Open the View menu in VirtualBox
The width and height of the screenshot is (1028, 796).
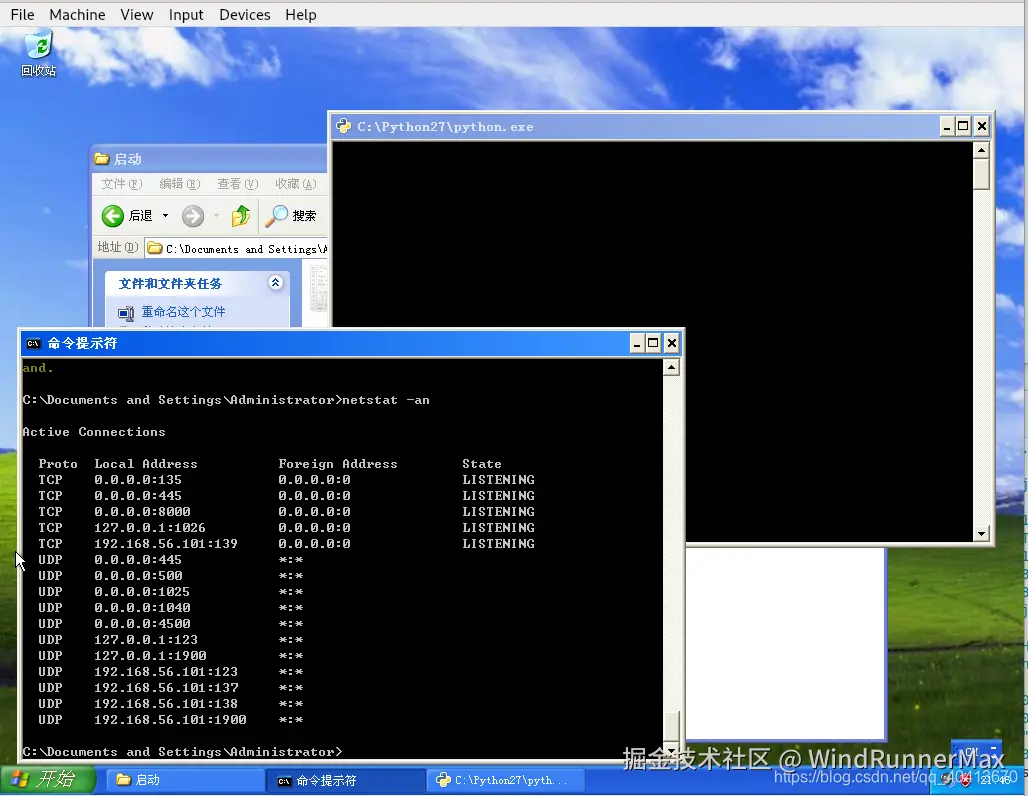click(136, 14)
